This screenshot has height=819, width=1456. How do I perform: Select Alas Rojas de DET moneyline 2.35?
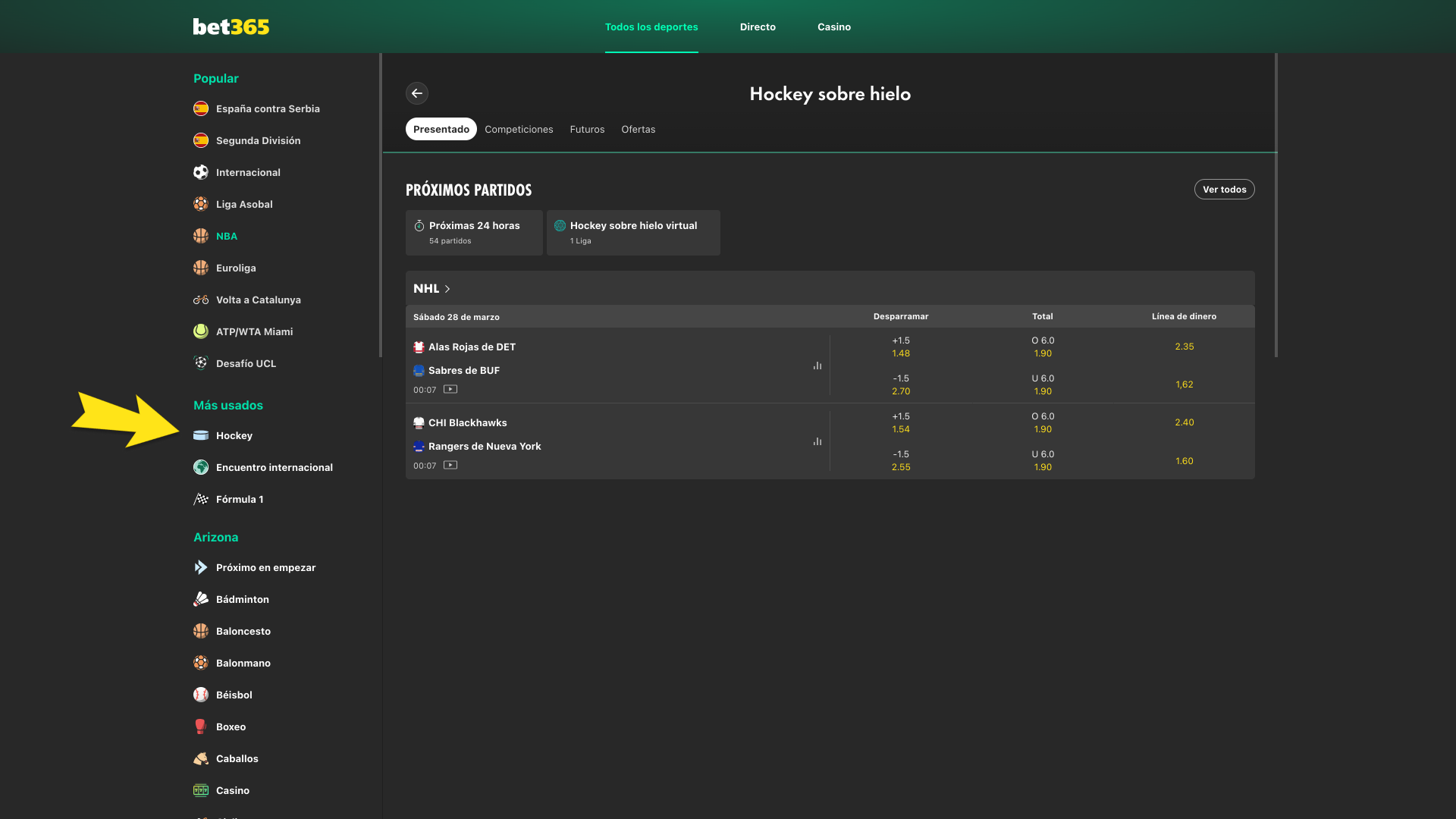pos(1185,347)
